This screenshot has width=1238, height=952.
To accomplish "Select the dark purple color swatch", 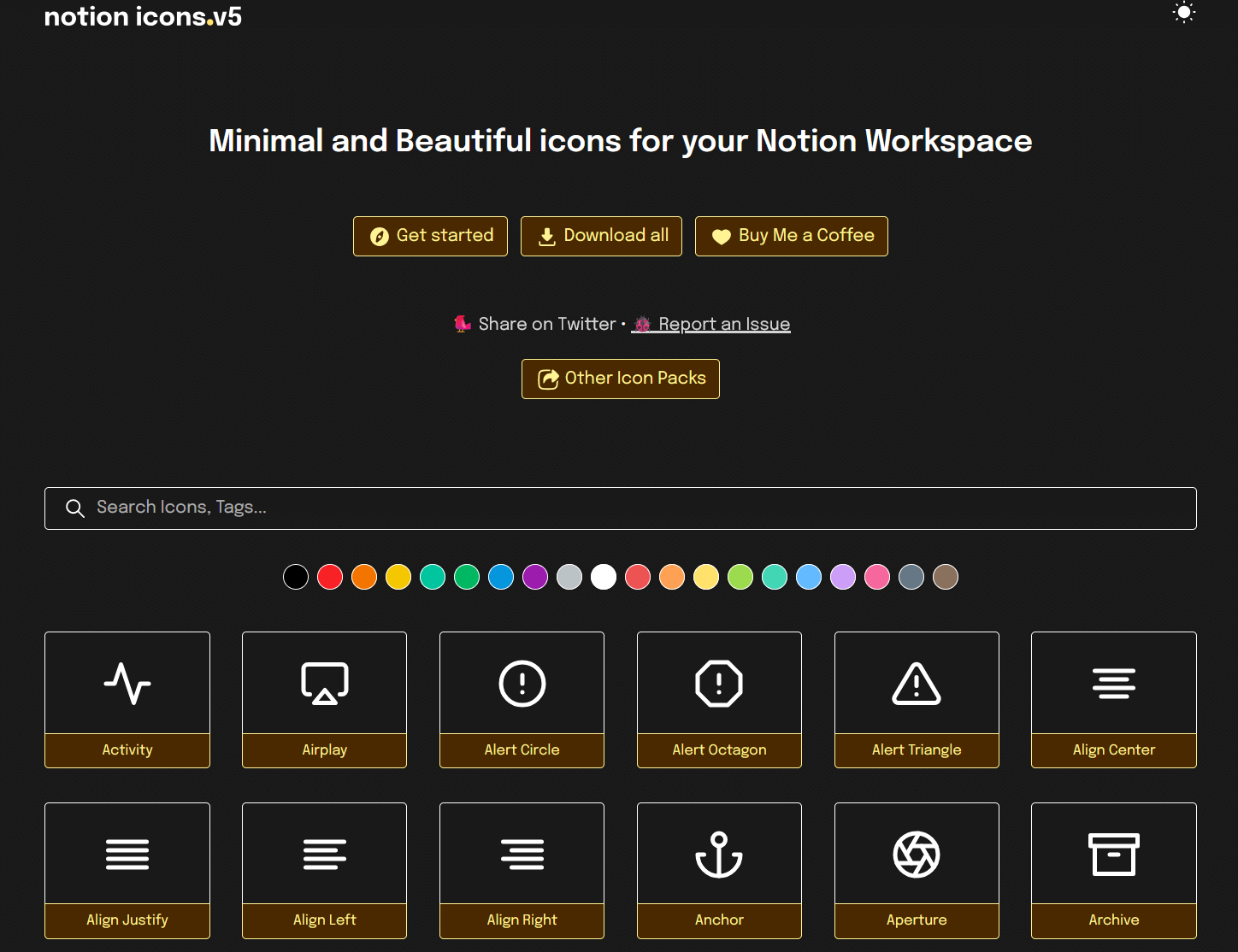I will coord(535,577).
